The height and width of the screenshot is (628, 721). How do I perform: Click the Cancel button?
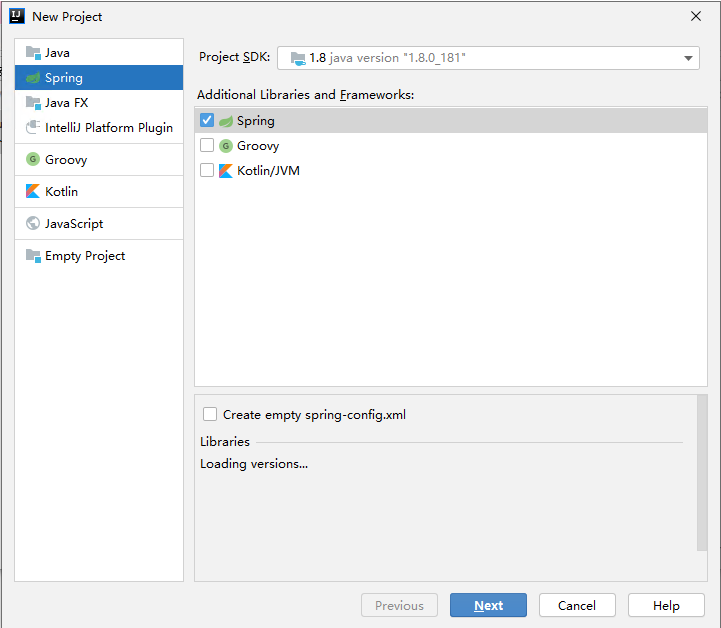point(577,605)
